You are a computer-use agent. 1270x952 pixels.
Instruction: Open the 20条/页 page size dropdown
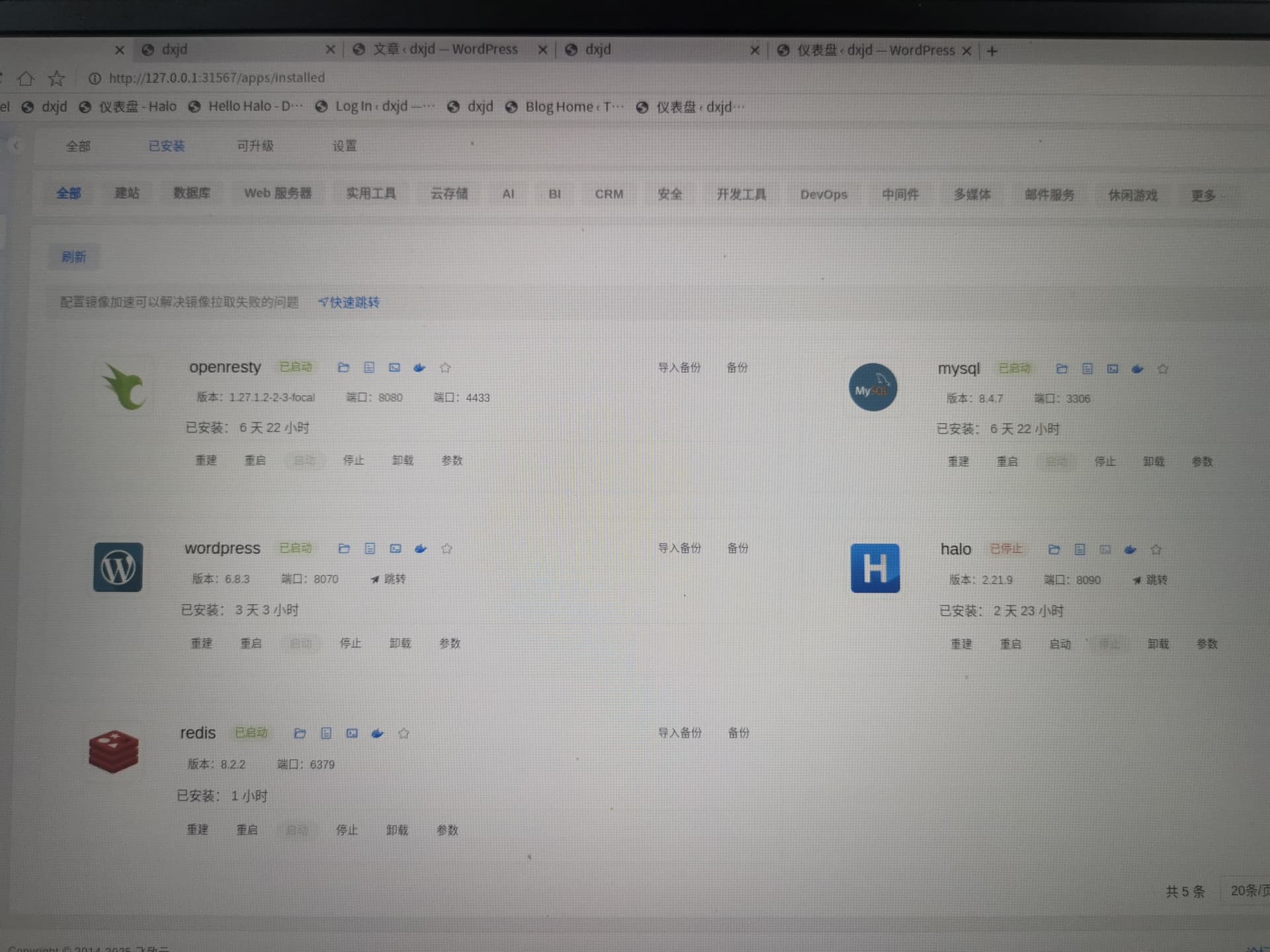[1249, 891]
